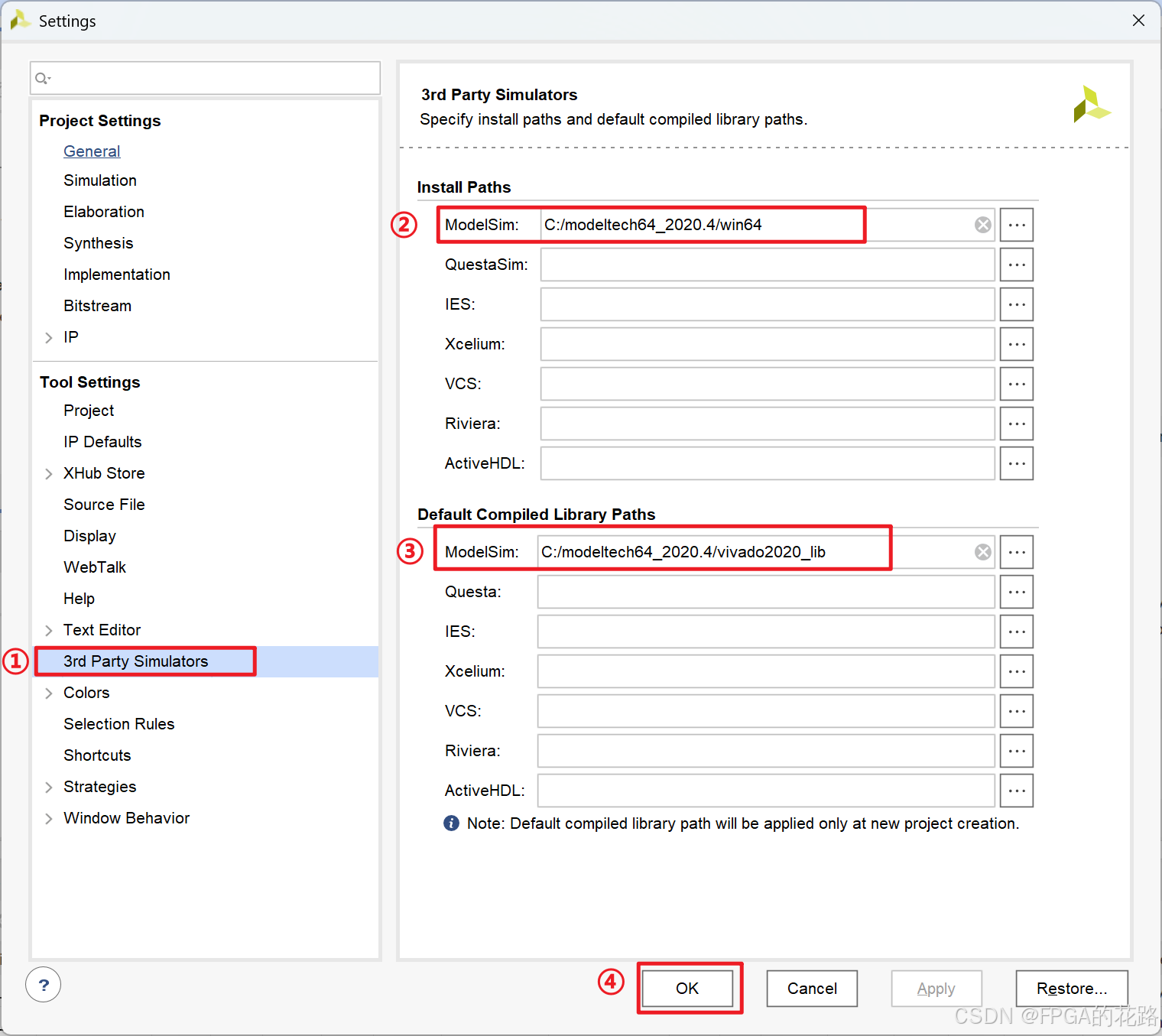Select Simulation settings
The image size is (1162, 1036).
point(100,180)
